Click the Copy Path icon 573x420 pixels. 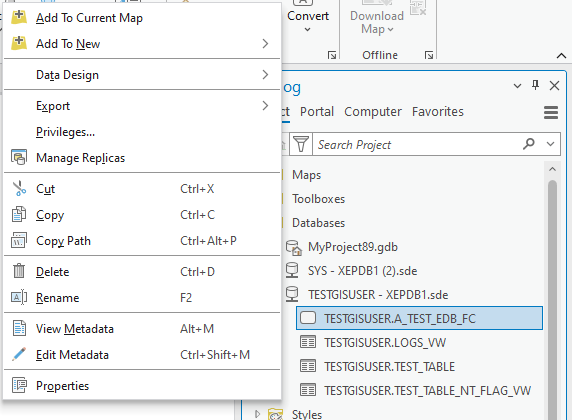click(x=19, y=241)
